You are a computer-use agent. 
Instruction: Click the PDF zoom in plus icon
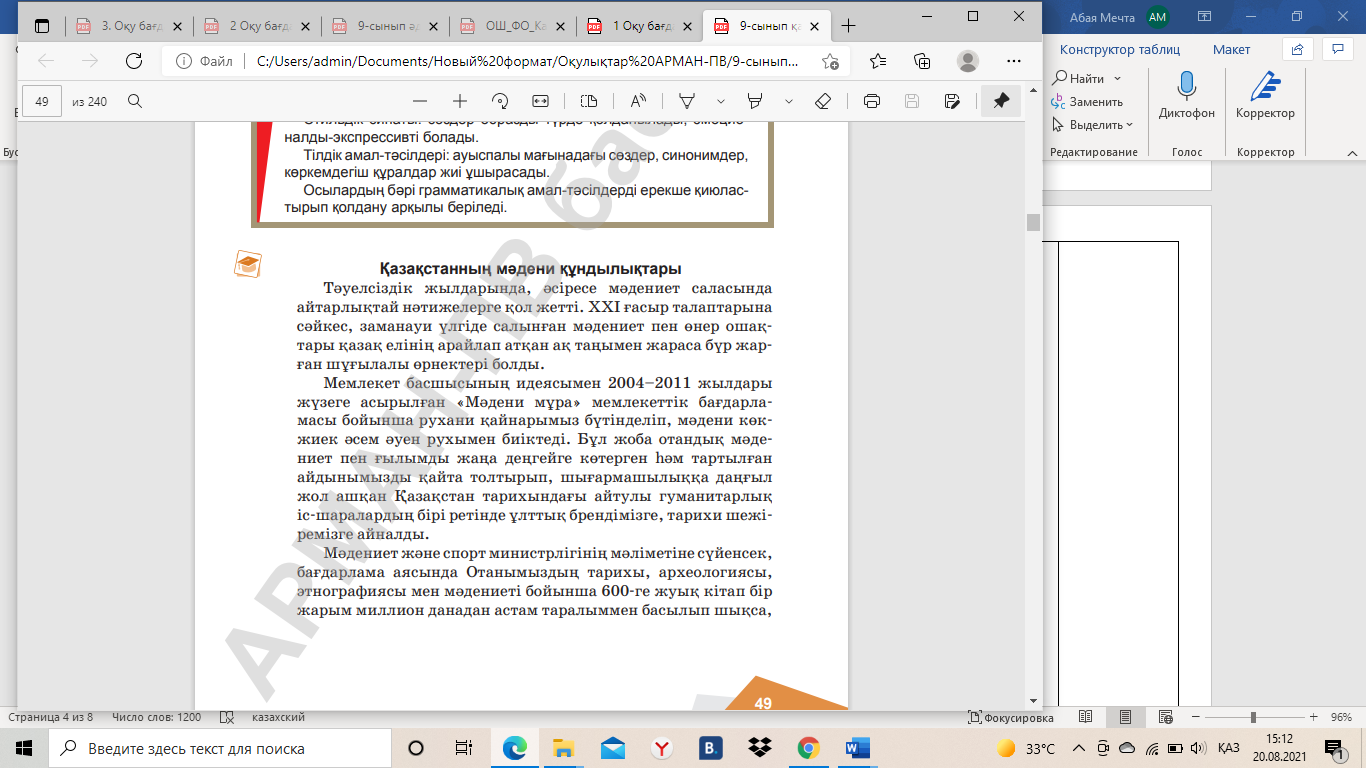click(x=460, y=101)
